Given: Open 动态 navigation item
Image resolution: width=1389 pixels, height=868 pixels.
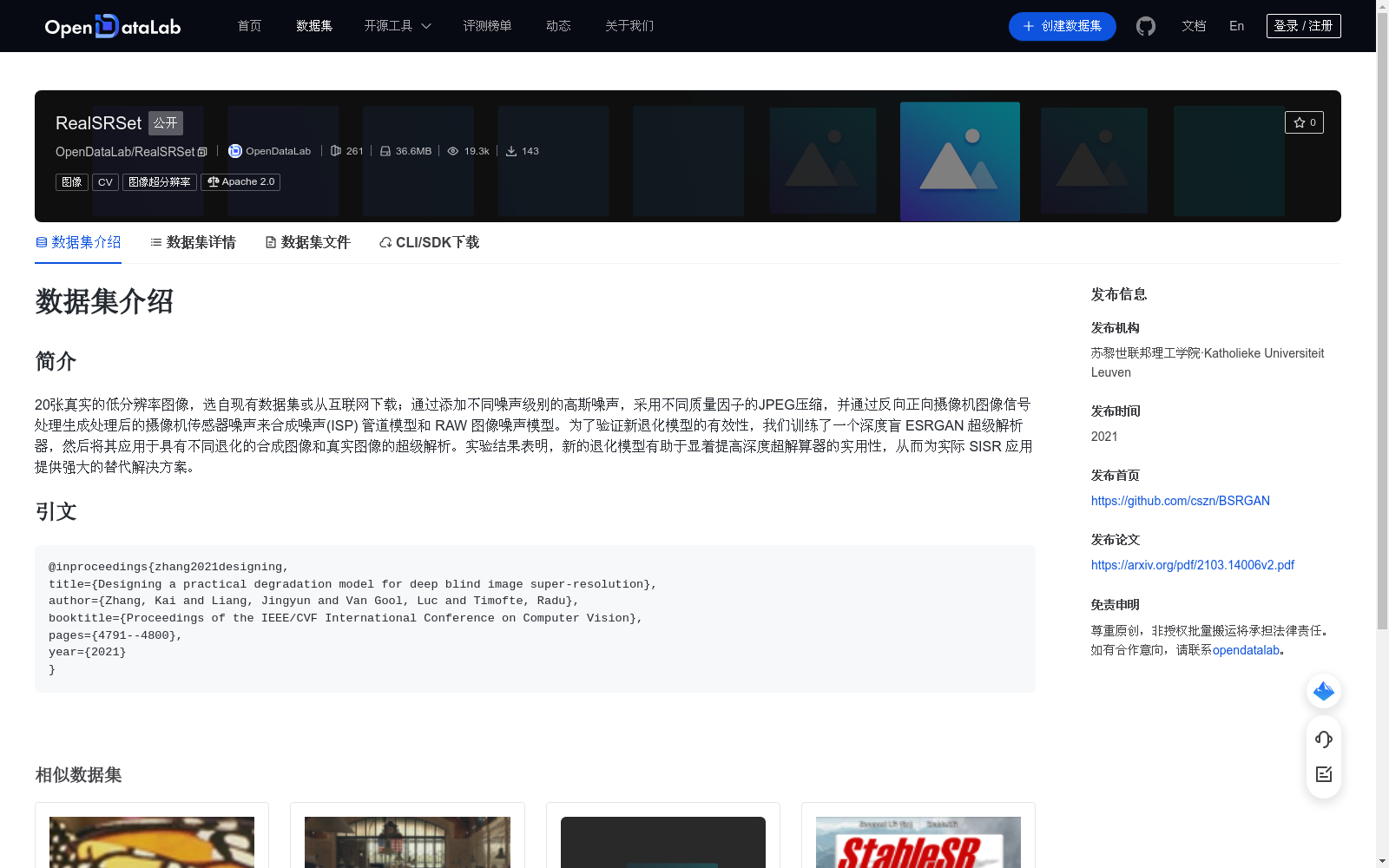Looking at the screenshot, I should point(558,26).
